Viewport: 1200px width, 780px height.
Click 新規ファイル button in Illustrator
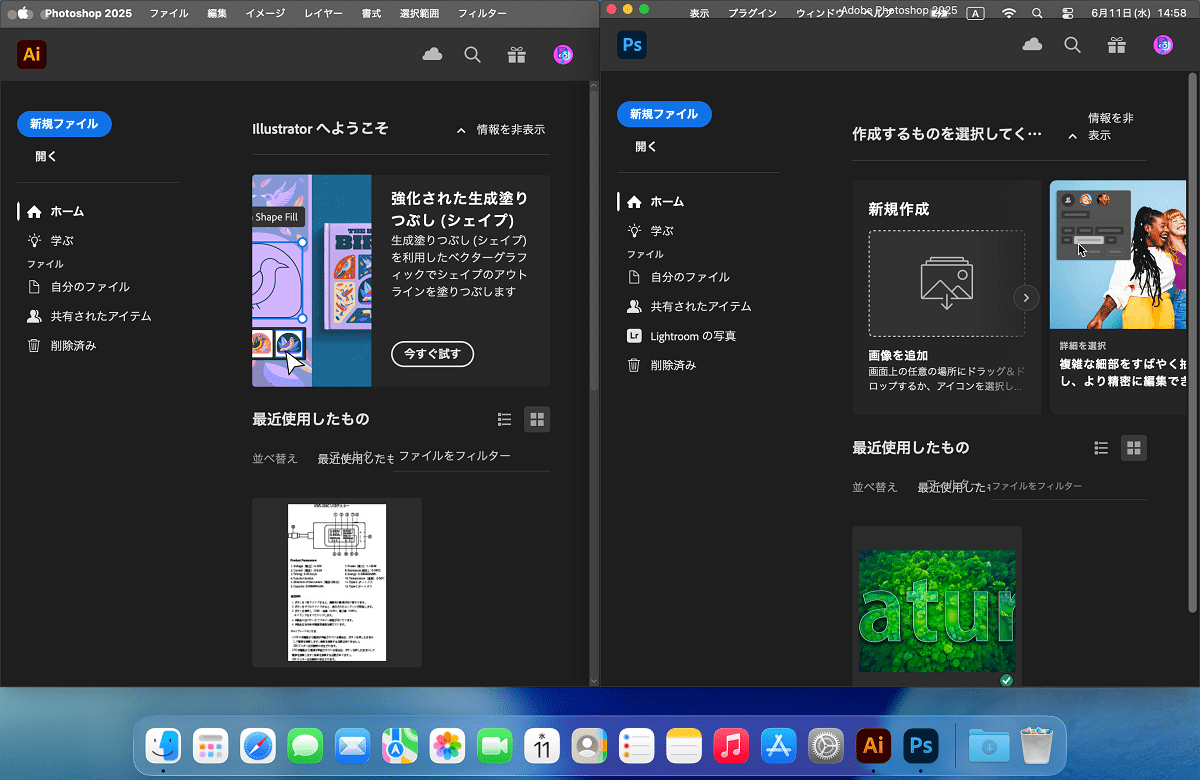click(x=64, y=124)
